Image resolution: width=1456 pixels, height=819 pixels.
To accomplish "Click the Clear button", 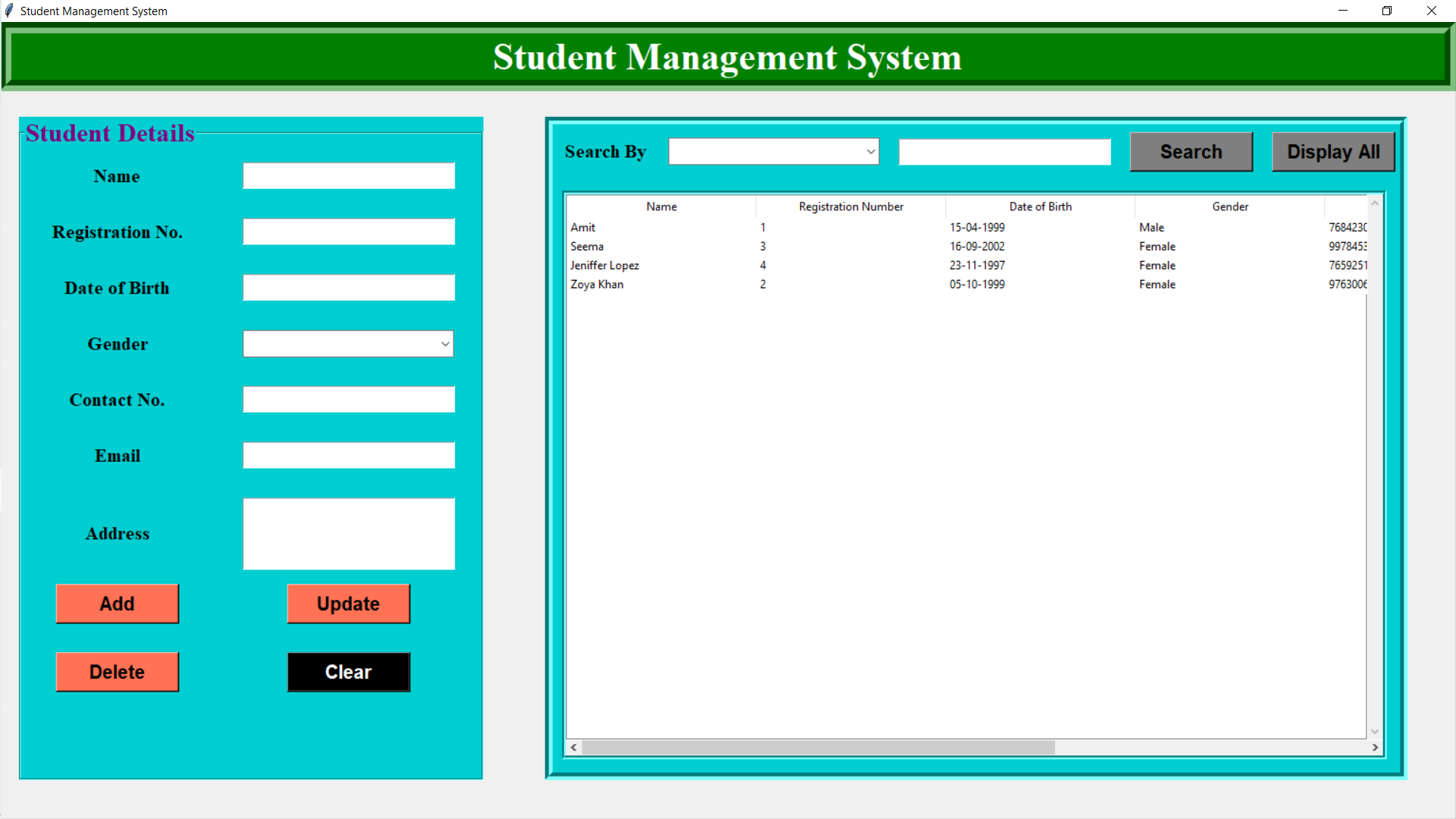I will (x=348, y=672).
